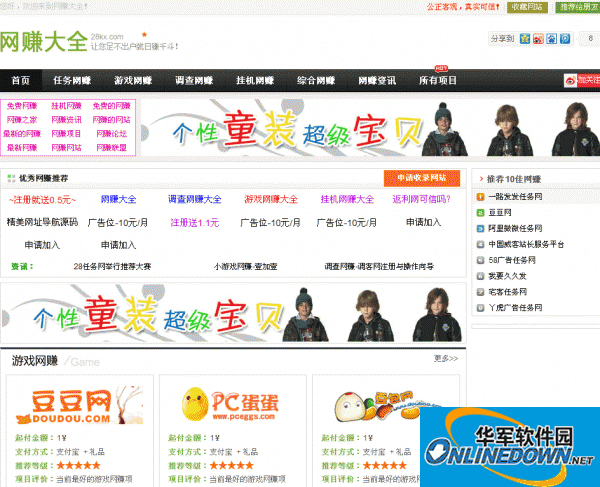Click rank 4 icon beside 中国威客站长服务平台
Image resolution: width=600 pixels, height=487 pixels.
(480, 244)
